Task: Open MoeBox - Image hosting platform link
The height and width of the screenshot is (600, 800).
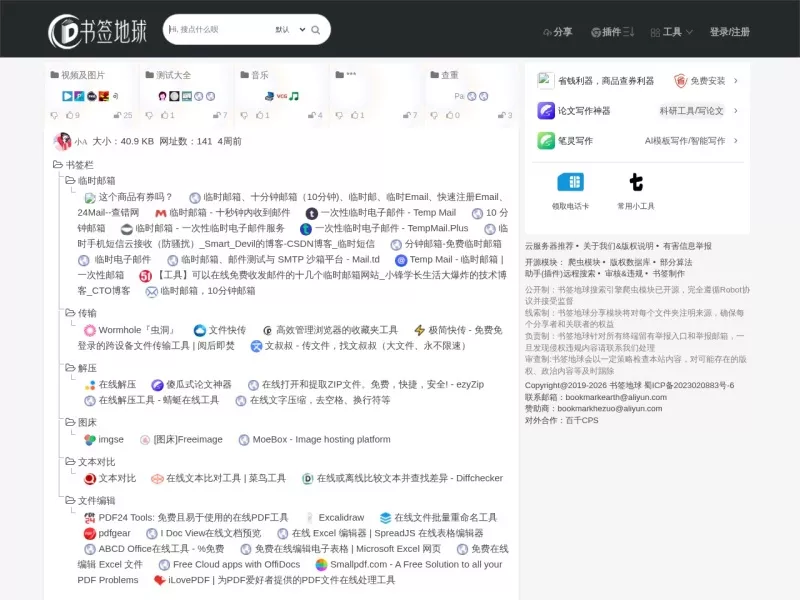Action: (x=321, y=439)
